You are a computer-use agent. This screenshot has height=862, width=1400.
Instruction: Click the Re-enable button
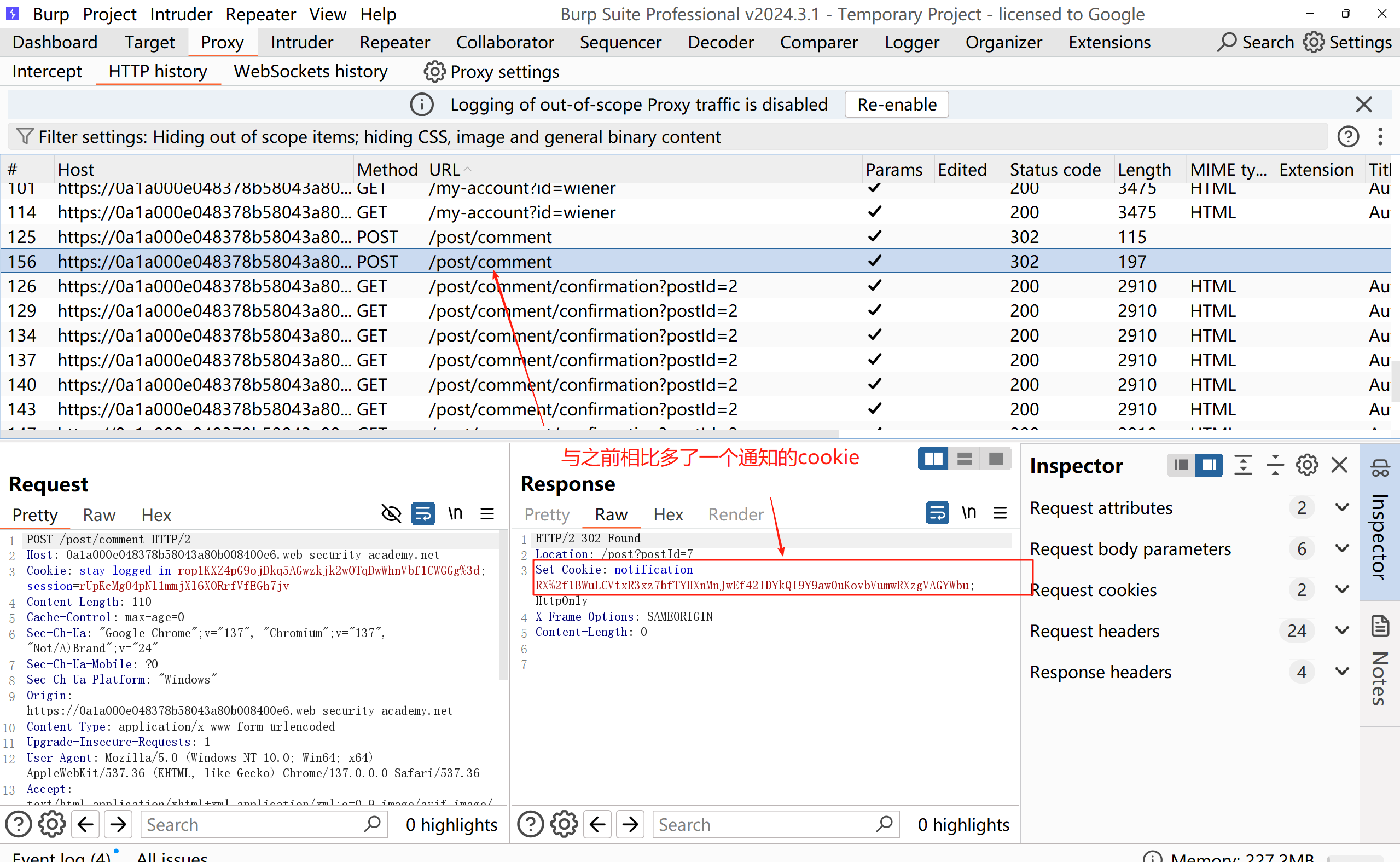(896, 105)
